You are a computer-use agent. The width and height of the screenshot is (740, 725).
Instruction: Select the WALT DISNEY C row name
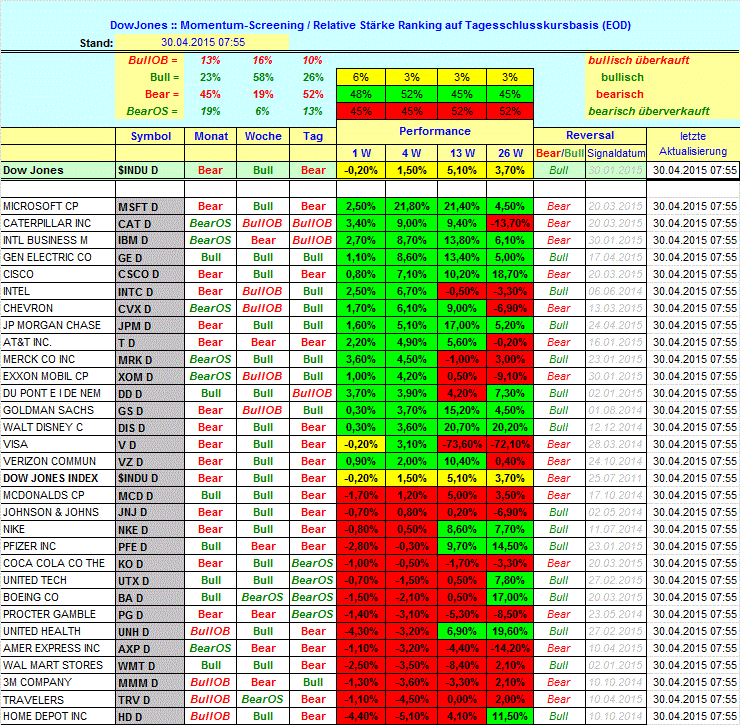point(43,427)
